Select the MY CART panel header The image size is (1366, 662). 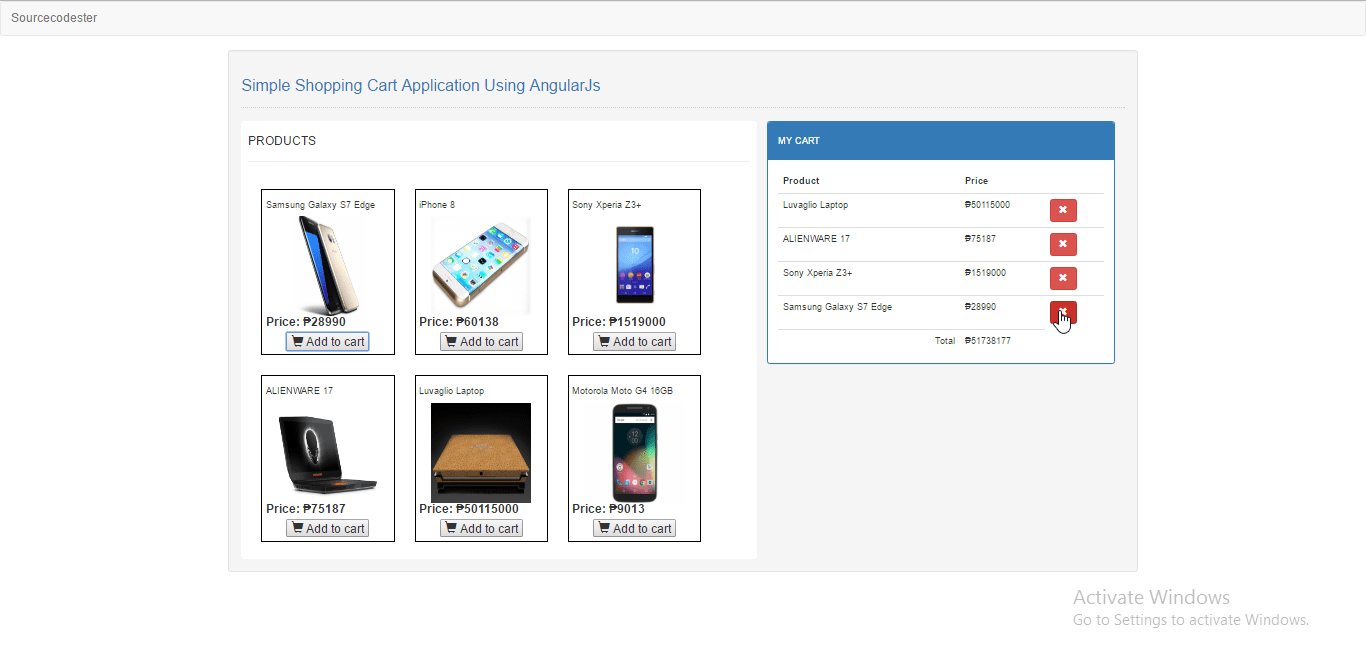[x=798, y=140]
